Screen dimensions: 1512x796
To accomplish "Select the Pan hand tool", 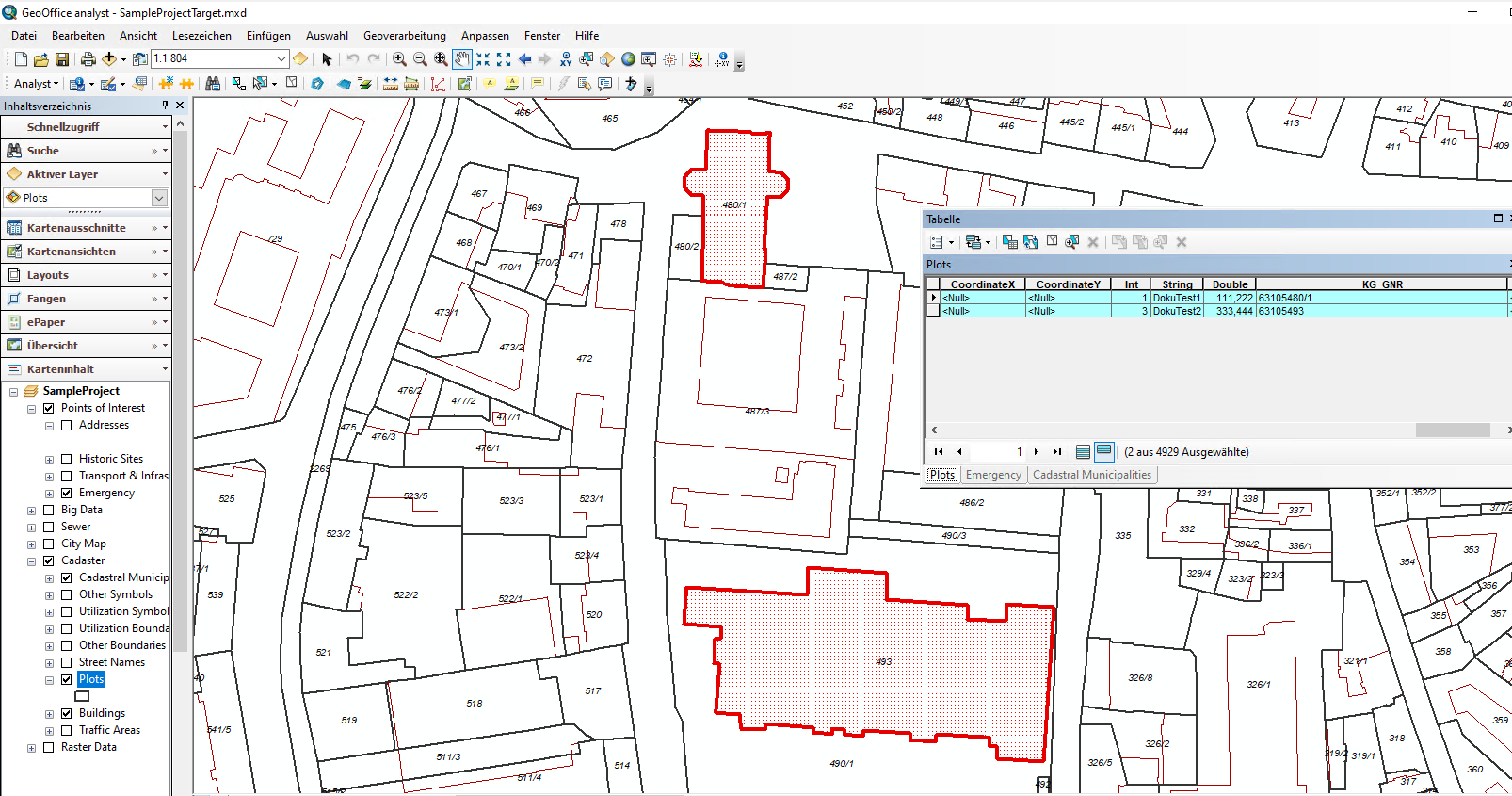I will pyautogui.click(x=461, y=58).
